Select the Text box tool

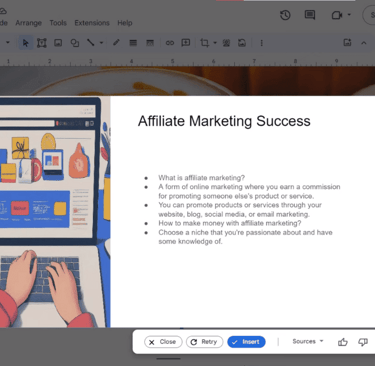[42, 43]
